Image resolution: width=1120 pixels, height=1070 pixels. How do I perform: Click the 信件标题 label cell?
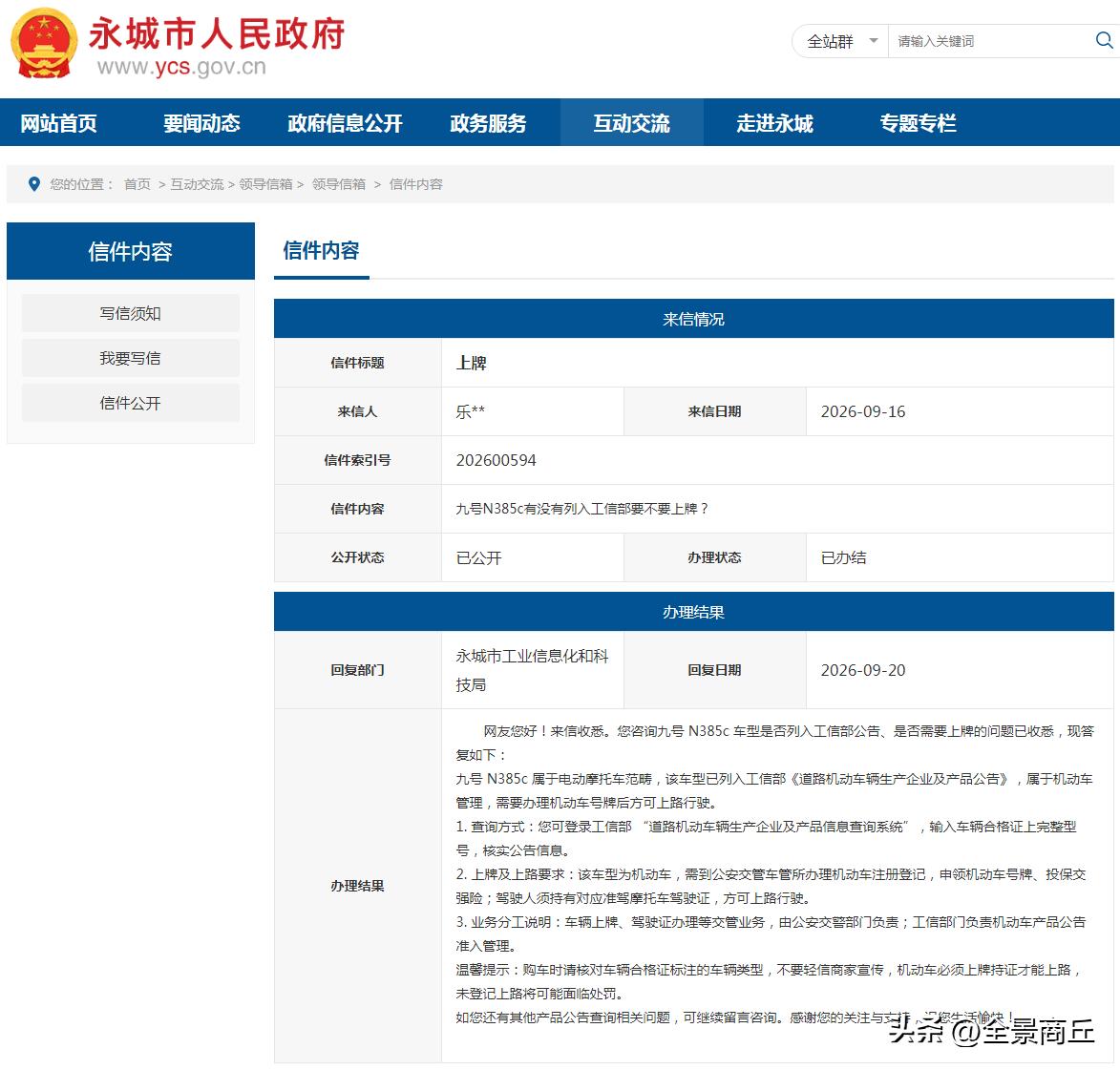[357, 363]
